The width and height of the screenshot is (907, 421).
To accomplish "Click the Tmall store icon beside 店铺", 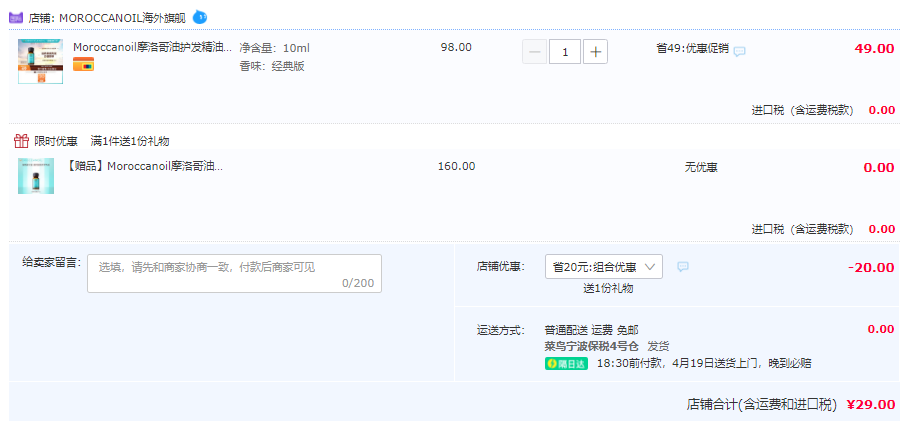I will tap(16, 17).
